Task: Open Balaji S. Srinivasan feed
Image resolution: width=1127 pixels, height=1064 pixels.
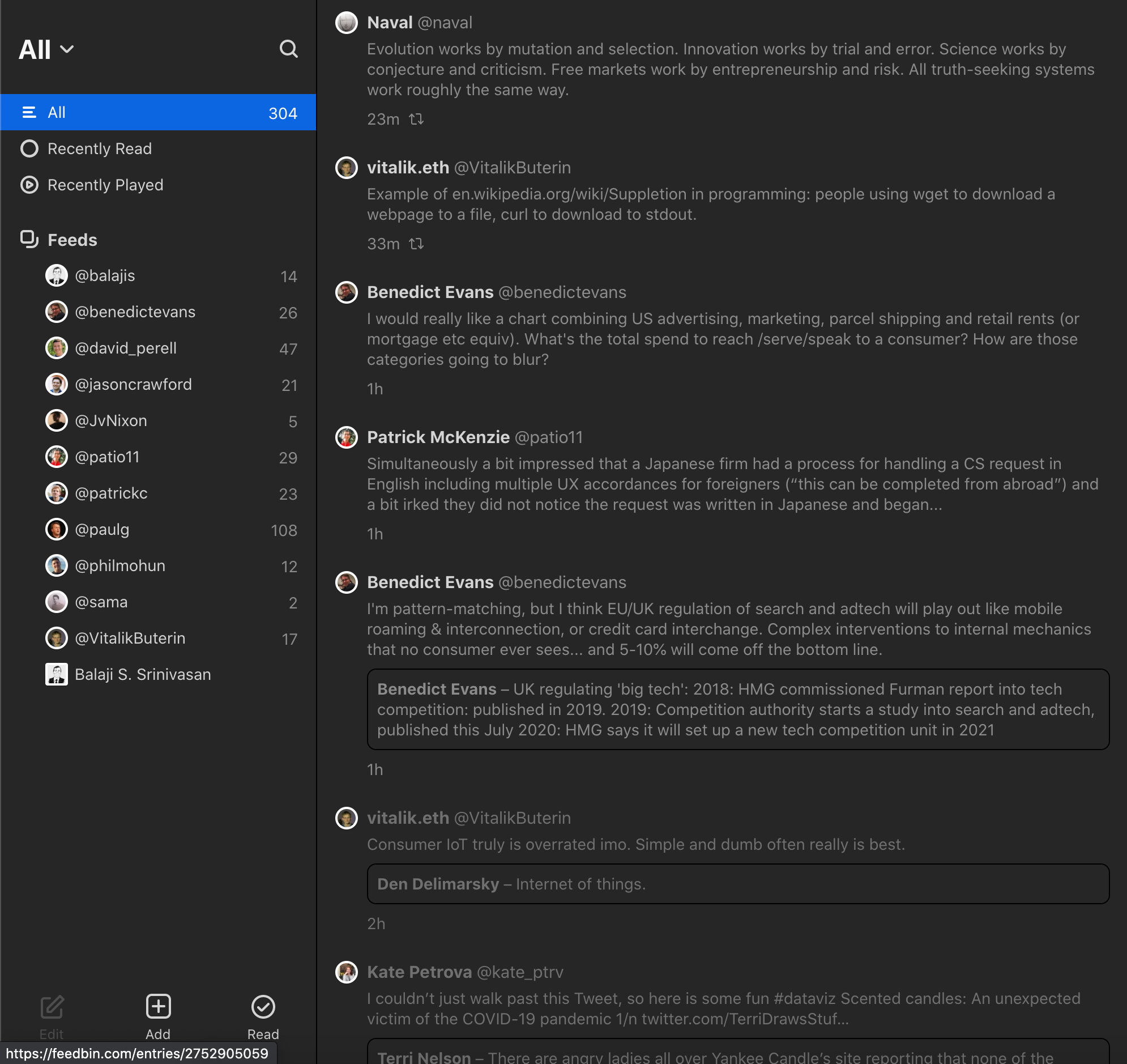Action: [142, 674]
